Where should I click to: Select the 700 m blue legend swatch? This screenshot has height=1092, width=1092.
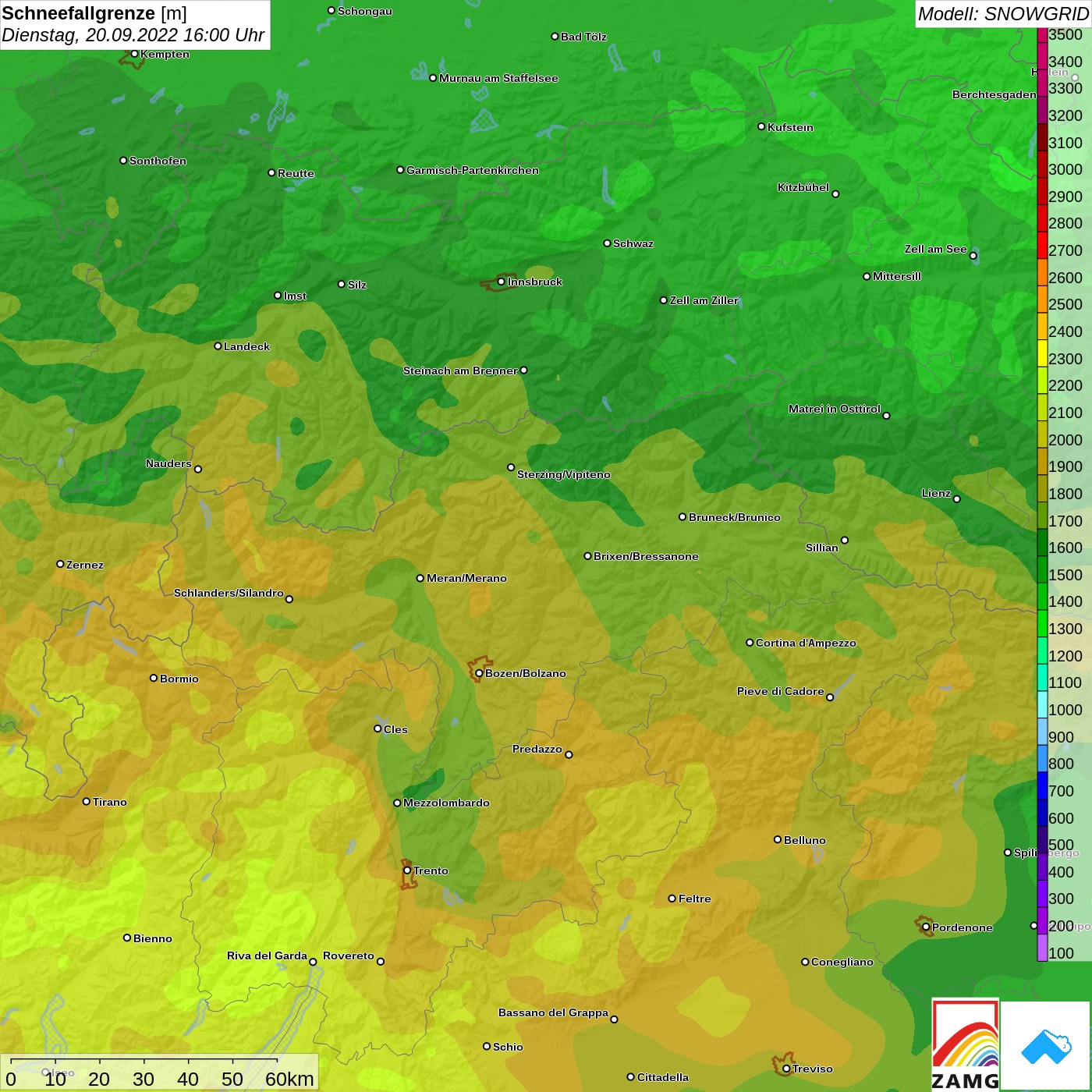(1042, 785)
